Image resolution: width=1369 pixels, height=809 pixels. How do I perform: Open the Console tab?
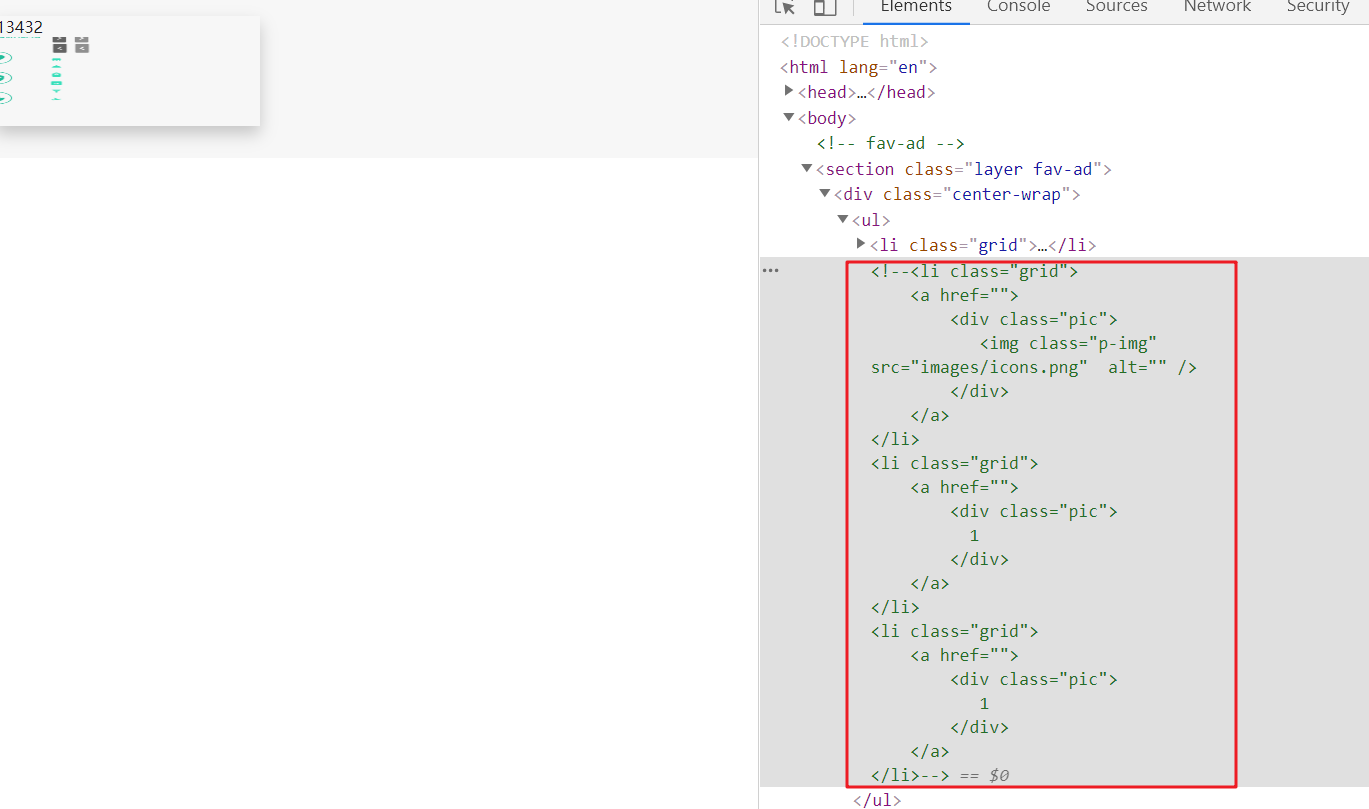click(x=1019, y=7)
